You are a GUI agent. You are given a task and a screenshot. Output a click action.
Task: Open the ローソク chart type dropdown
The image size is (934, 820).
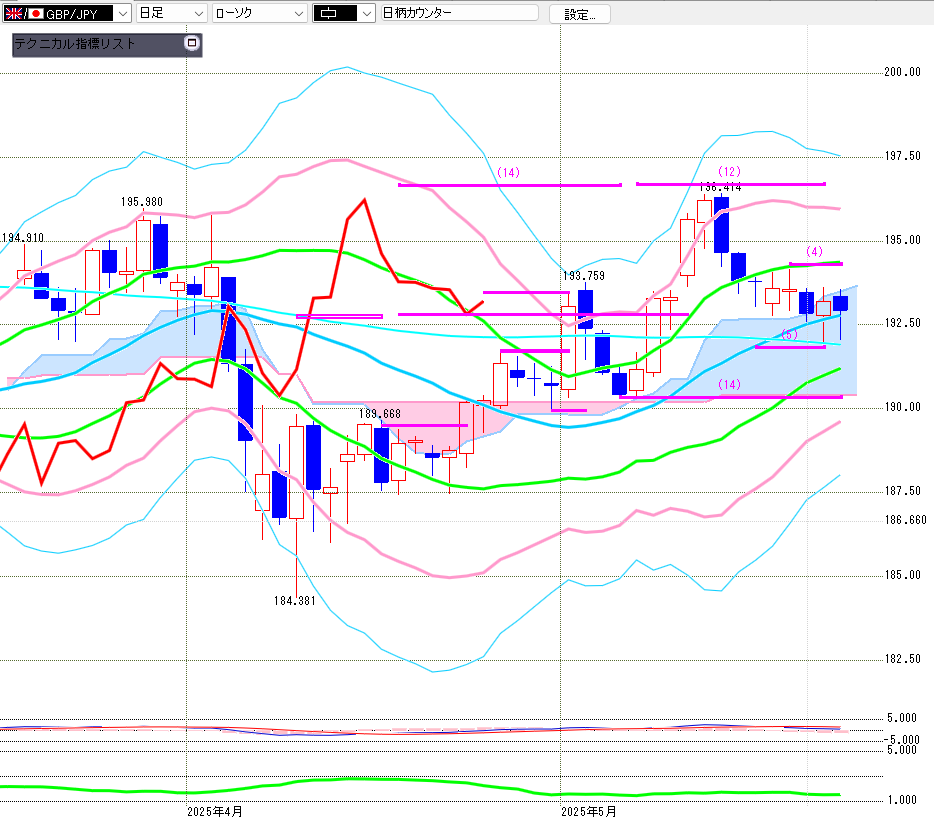tap(260, 13)
